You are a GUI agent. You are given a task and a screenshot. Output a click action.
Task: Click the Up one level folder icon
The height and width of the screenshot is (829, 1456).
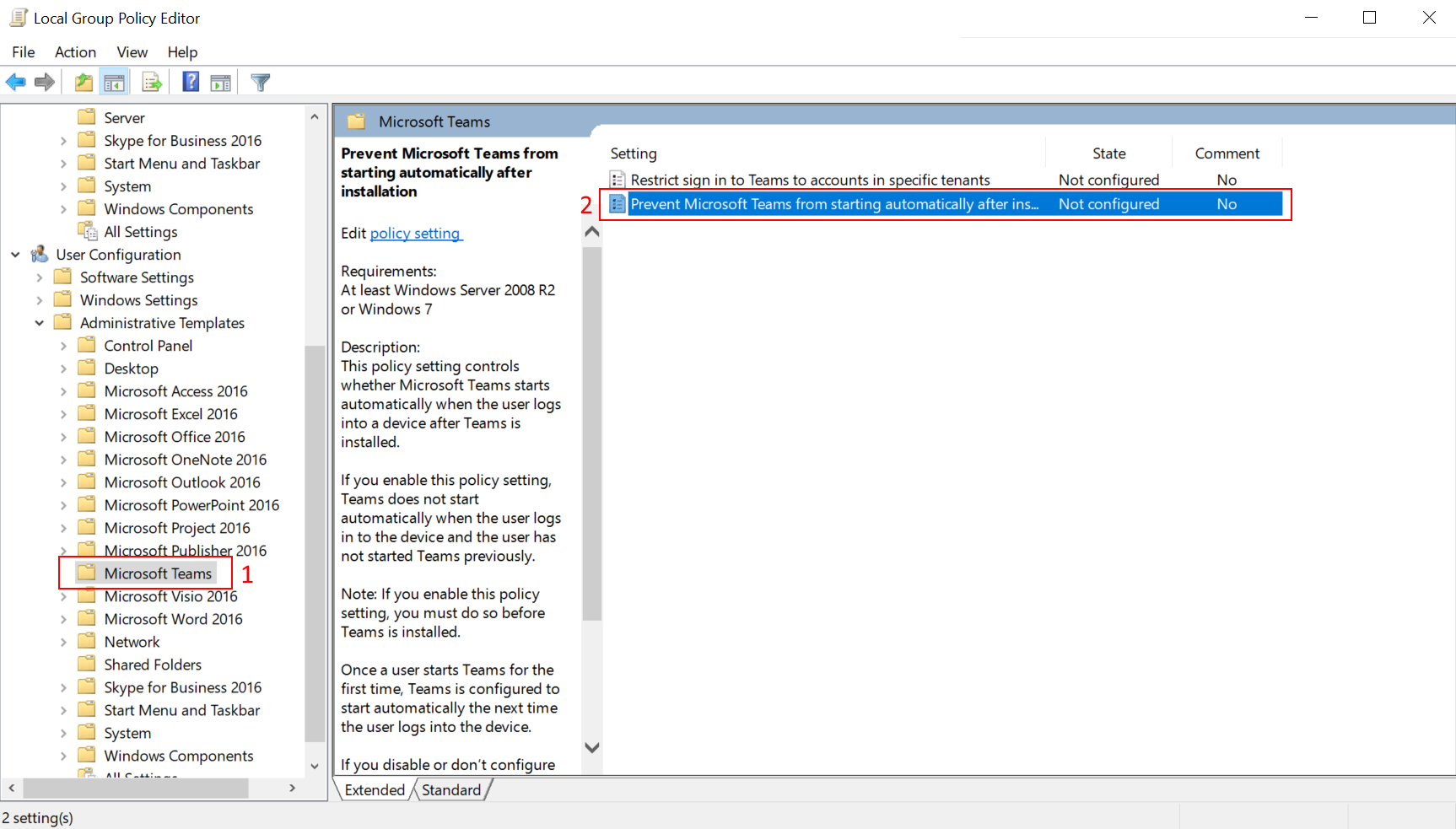pos(84,82)
